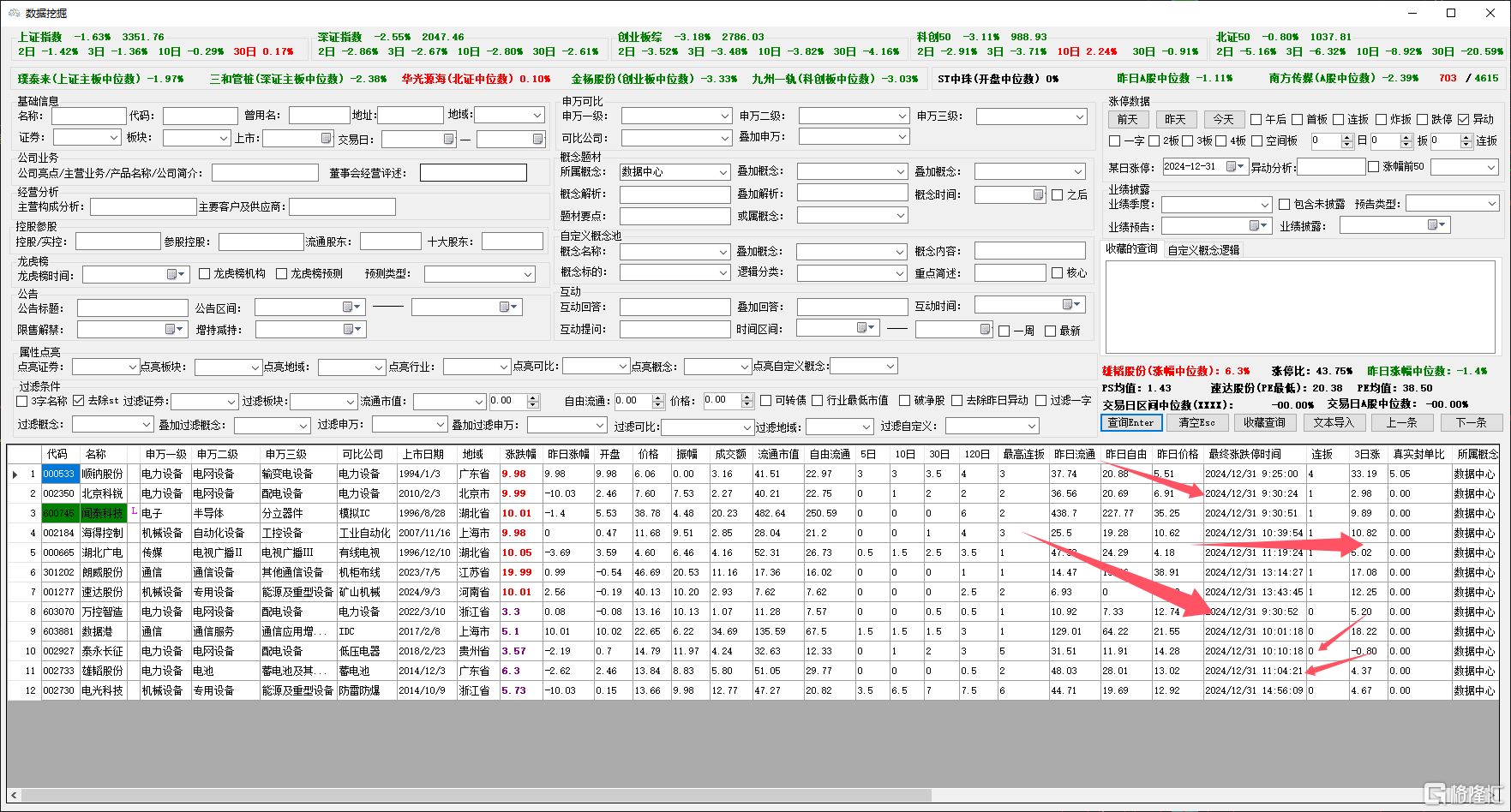This screenshot has height=812, width=1511.
Task: Check the 破净股 checkbox
Action: tap(905, 401)
